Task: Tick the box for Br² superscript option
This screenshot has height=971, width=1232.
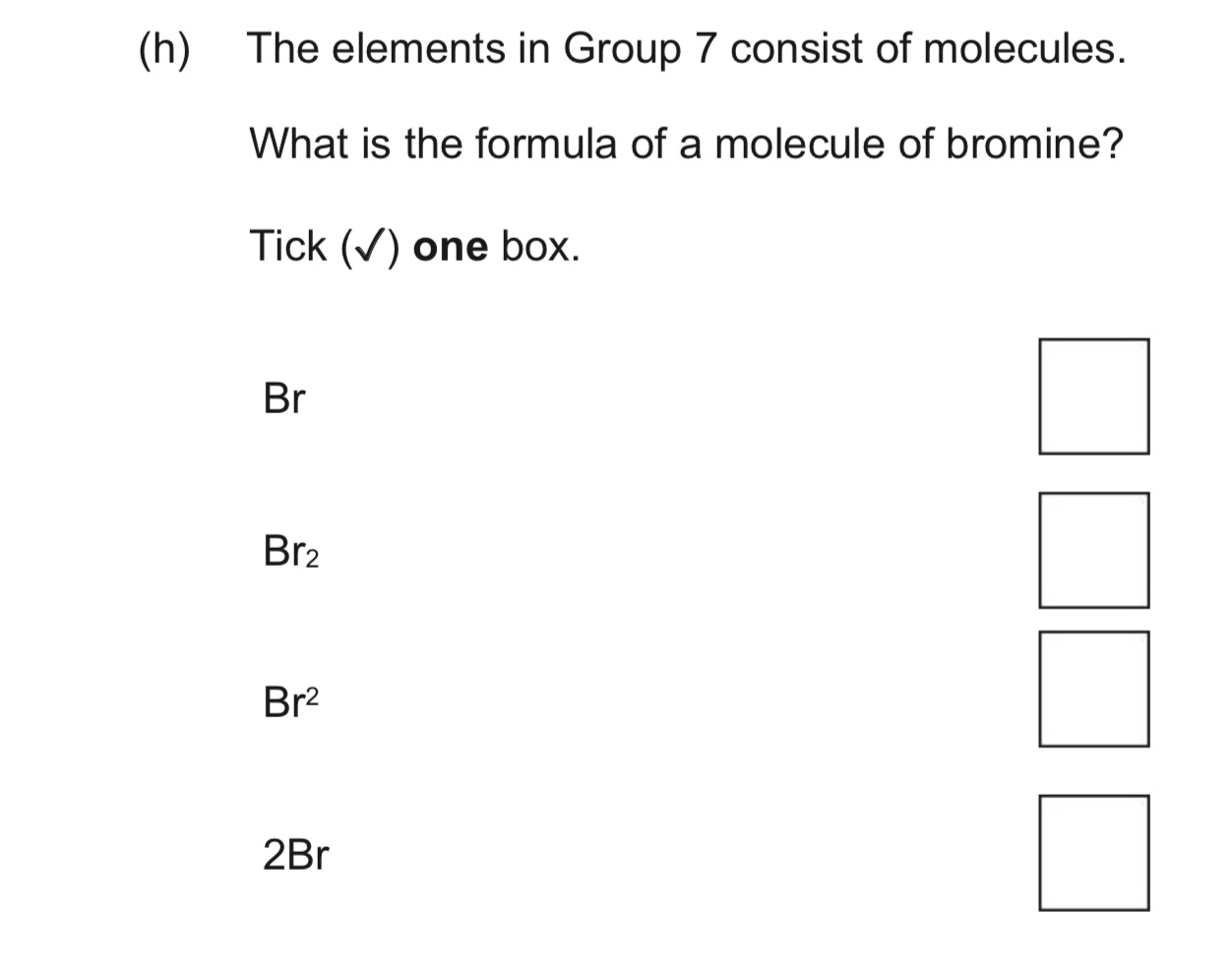Action: (x=1093, y=689)
